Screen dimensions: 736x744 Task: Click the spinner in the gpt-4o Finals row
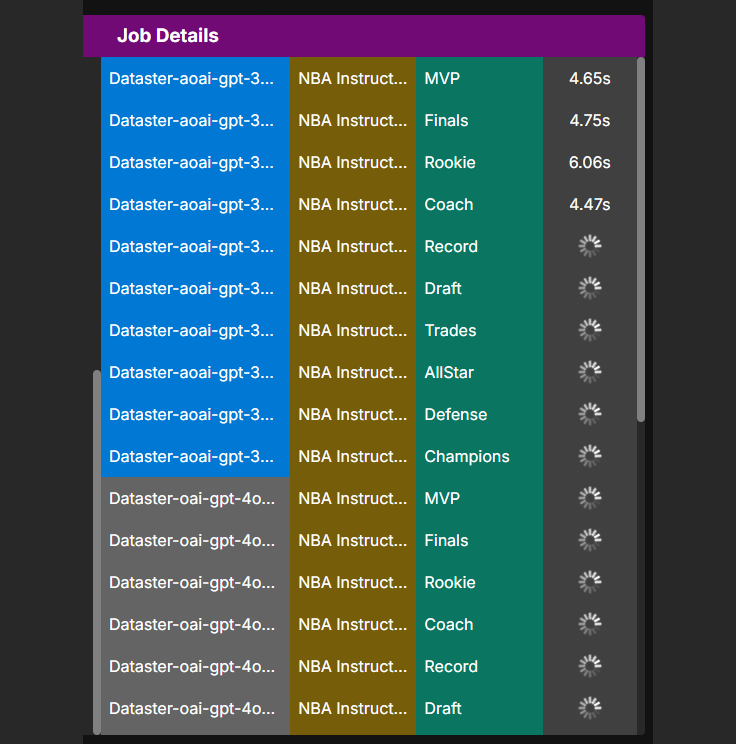tap(590, 540)
